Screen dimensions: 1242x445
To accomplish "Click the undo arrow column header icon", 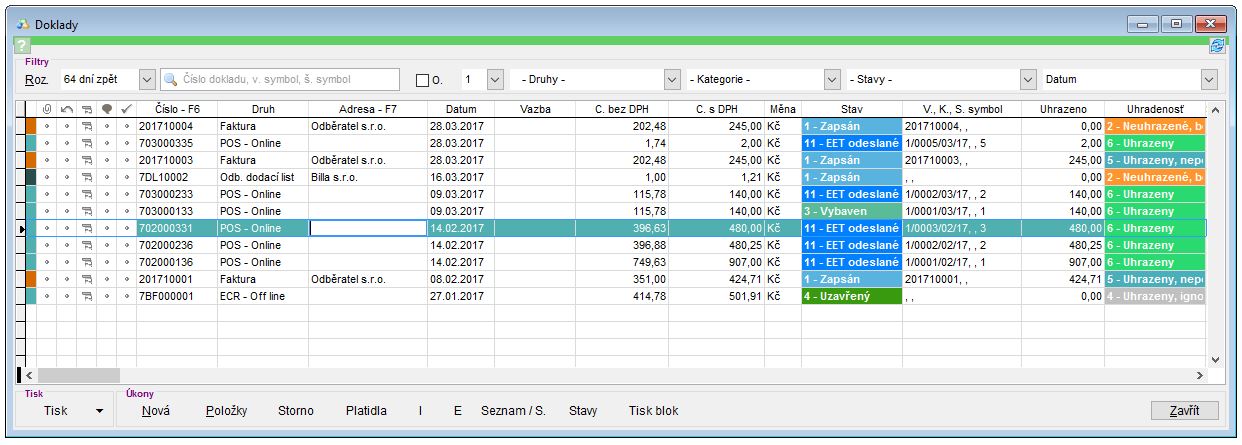I will click(66, 108).
